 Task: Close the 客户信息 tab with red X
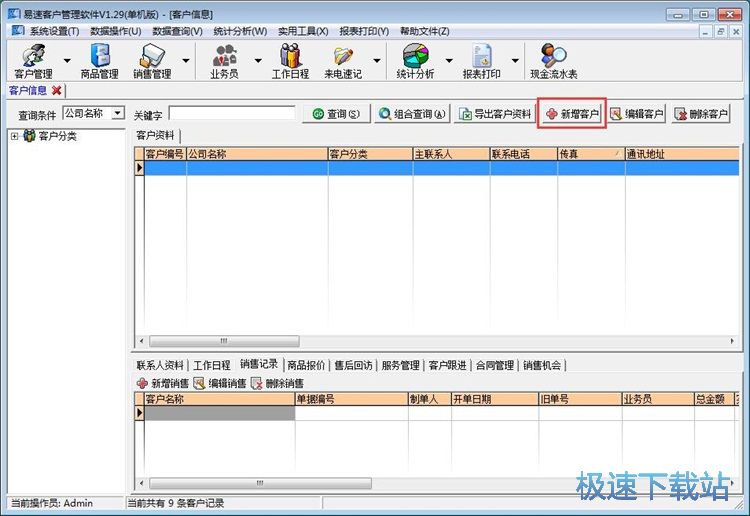56,90
